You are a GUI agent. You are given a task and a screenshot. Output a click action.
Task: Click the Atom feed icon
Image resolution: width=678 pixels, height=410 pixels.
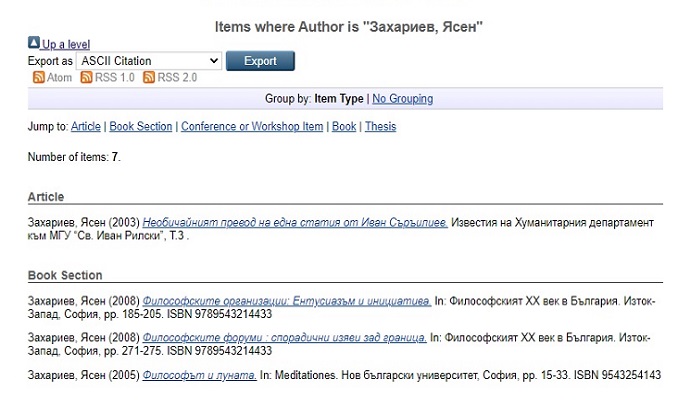pyautogui.click(x=39, y=78)
